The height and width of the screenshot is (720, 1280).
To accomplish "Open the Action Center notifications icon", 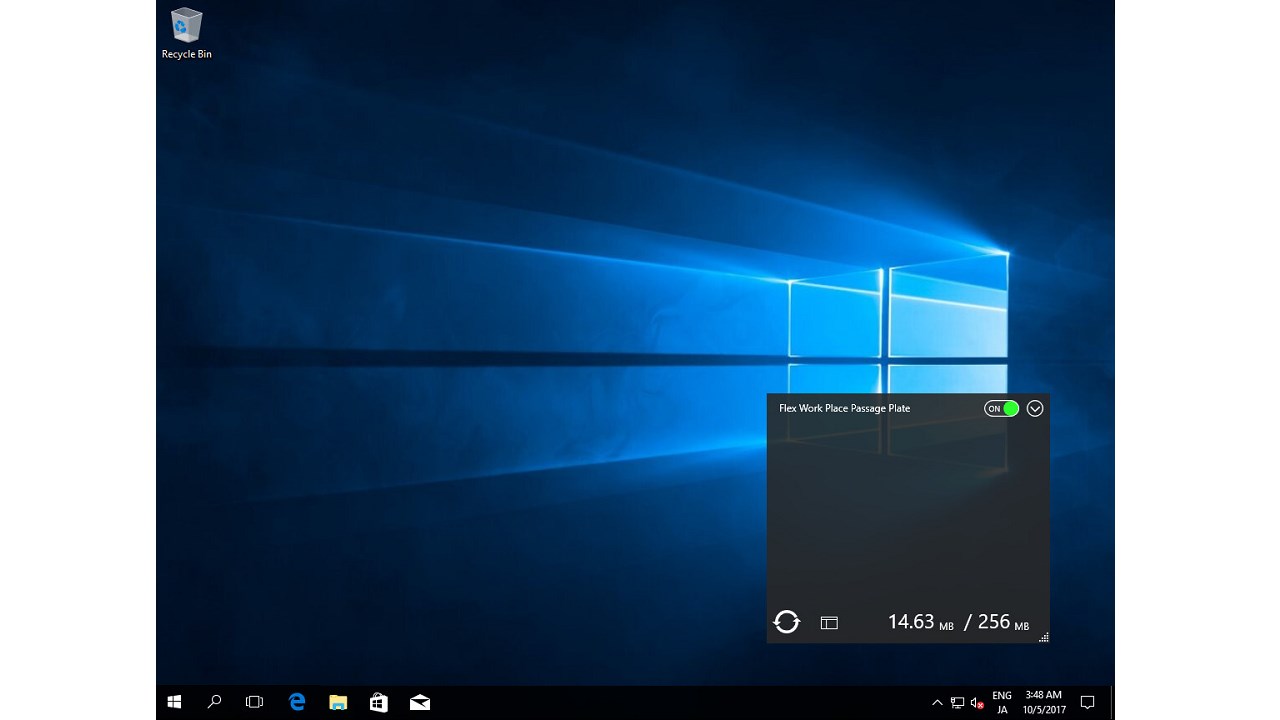I will click(1088, 702).
